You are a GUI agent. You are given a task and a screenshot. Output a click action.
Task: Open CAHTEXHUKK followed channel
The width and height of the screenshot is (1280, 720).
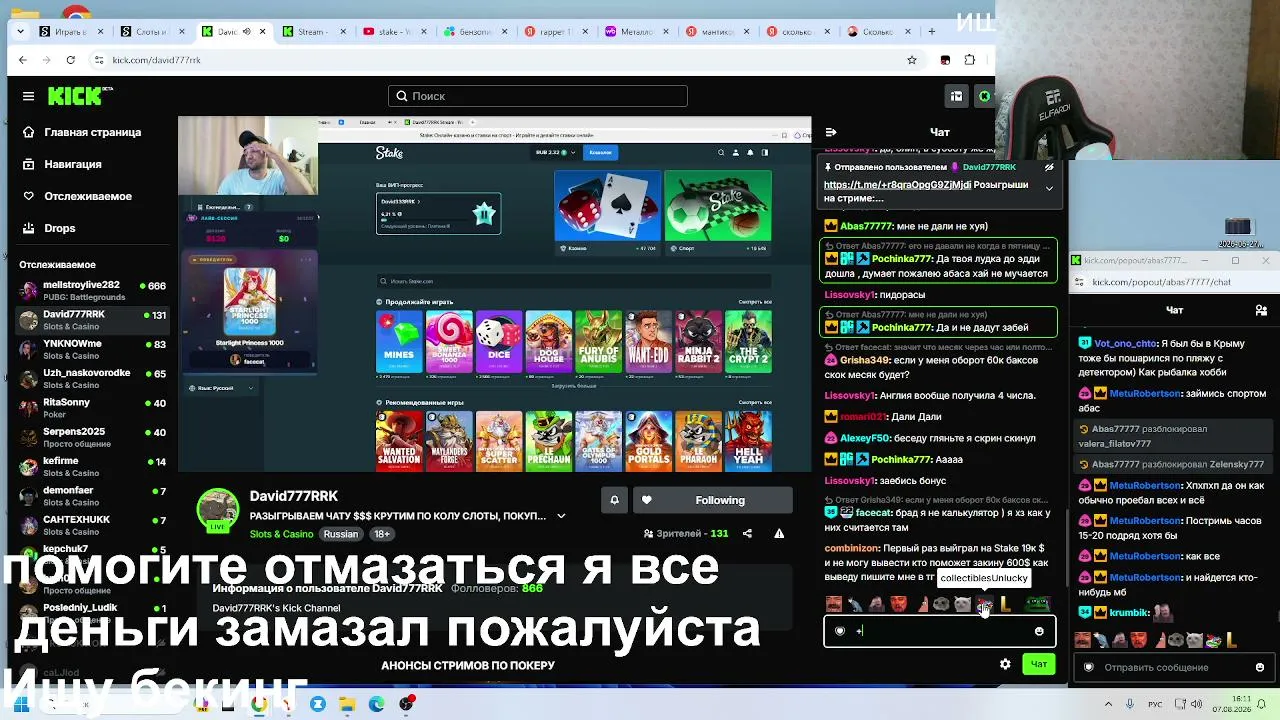tap(93, 525)
